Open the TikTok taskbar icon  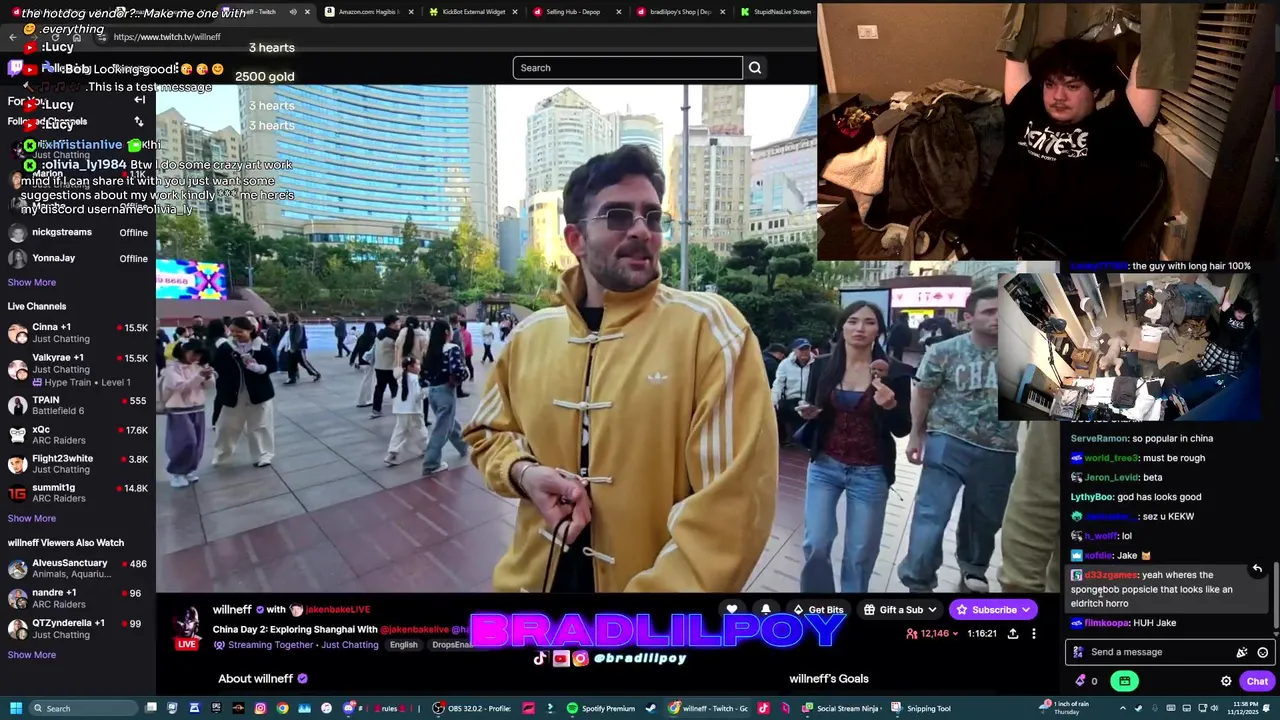762,708
